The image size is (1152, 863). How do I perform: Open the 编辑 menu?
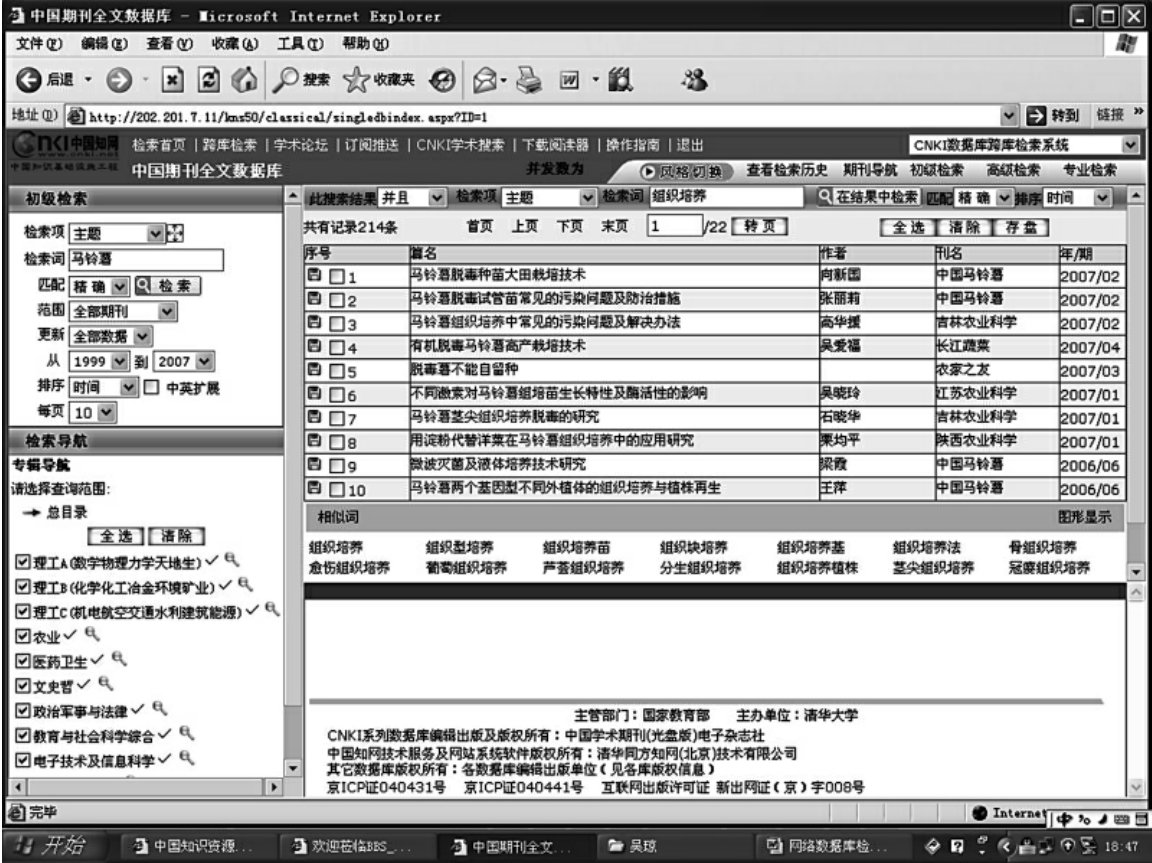coord(104,43)
